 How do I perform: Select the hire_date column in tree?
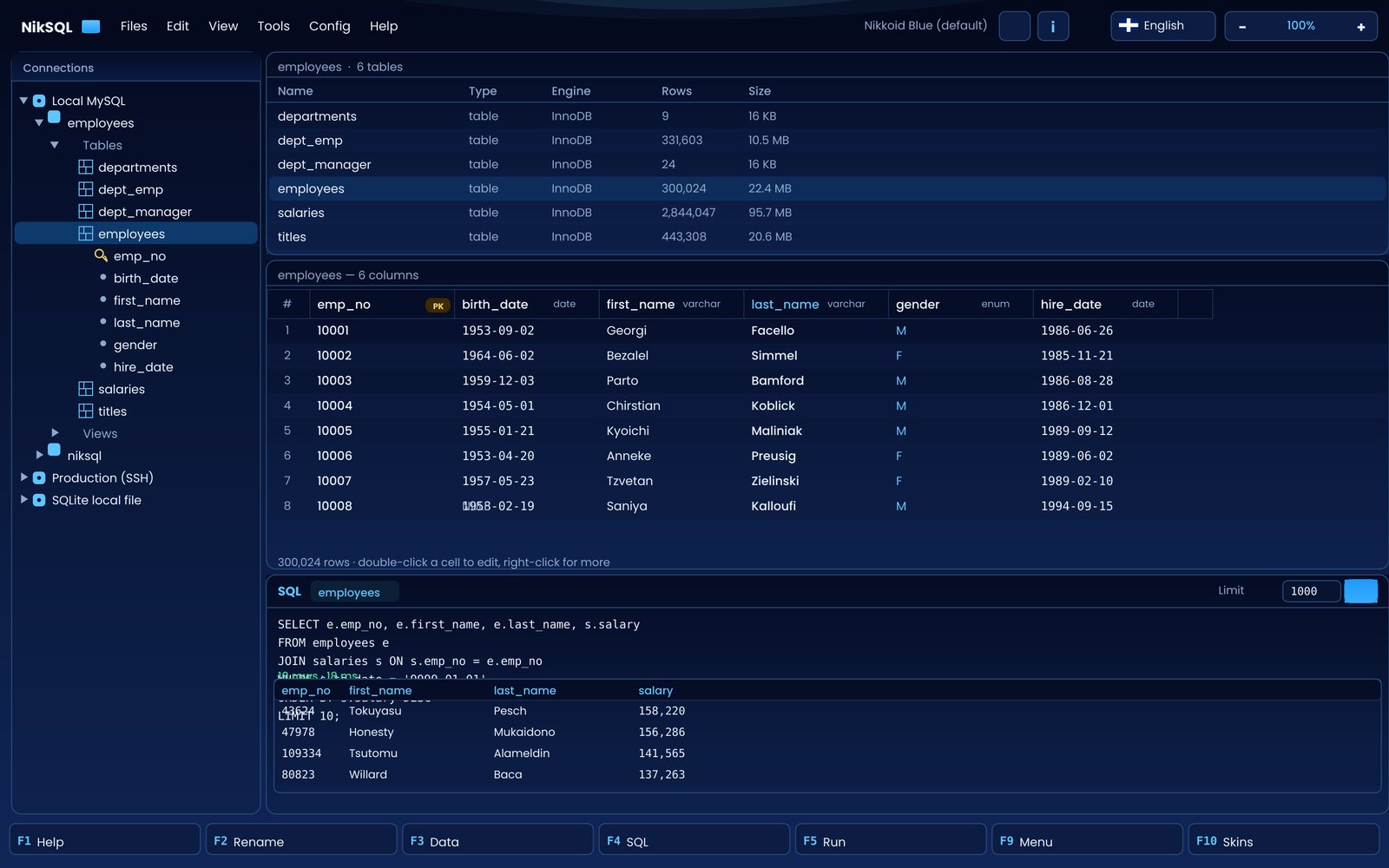coord(143,367)
